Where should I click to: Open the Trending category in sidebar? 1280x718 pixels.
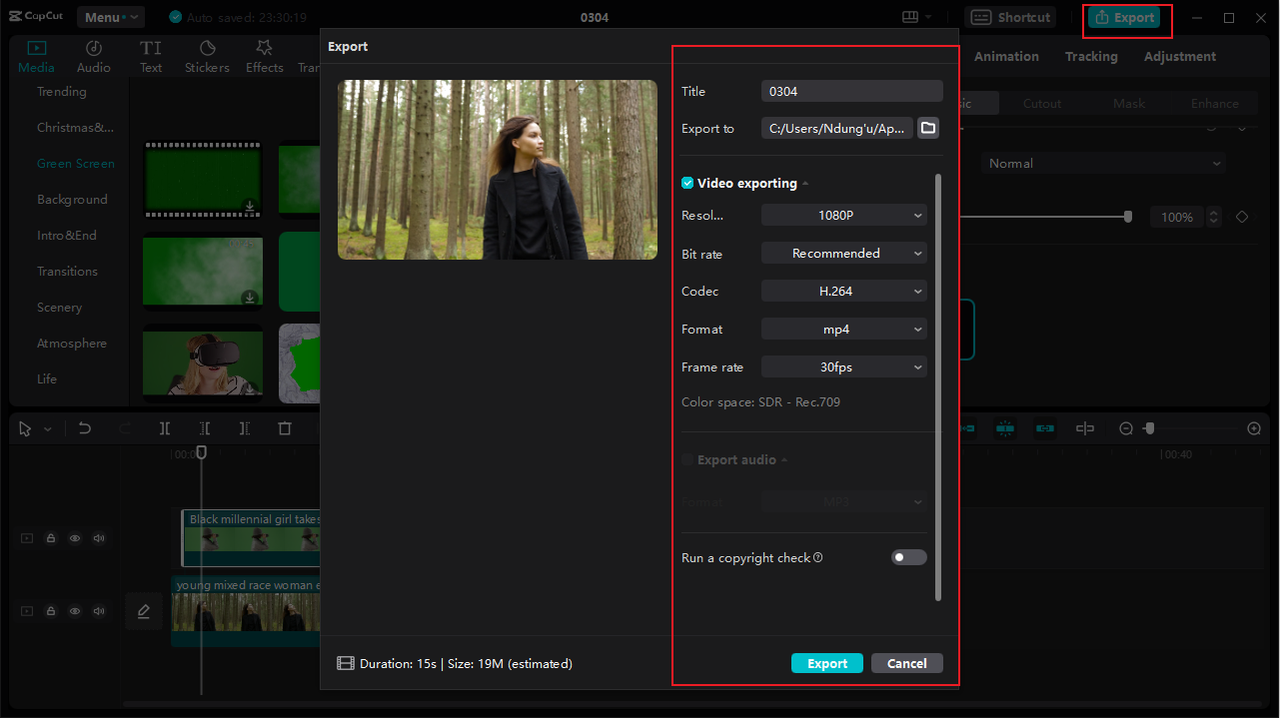(62, 91)
